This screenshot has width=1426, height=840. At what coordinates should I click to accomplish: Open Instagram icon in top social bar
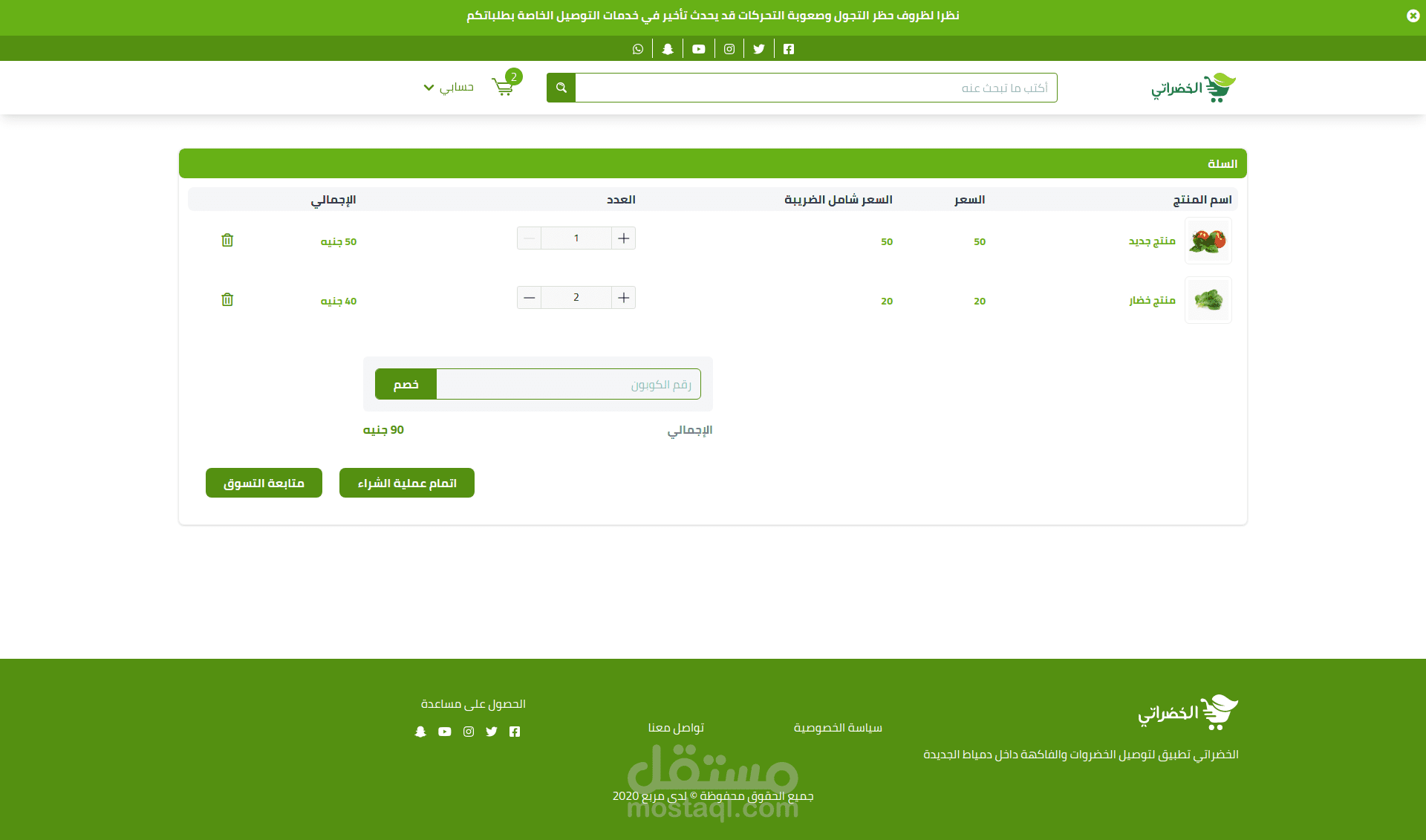pos(729,49)
